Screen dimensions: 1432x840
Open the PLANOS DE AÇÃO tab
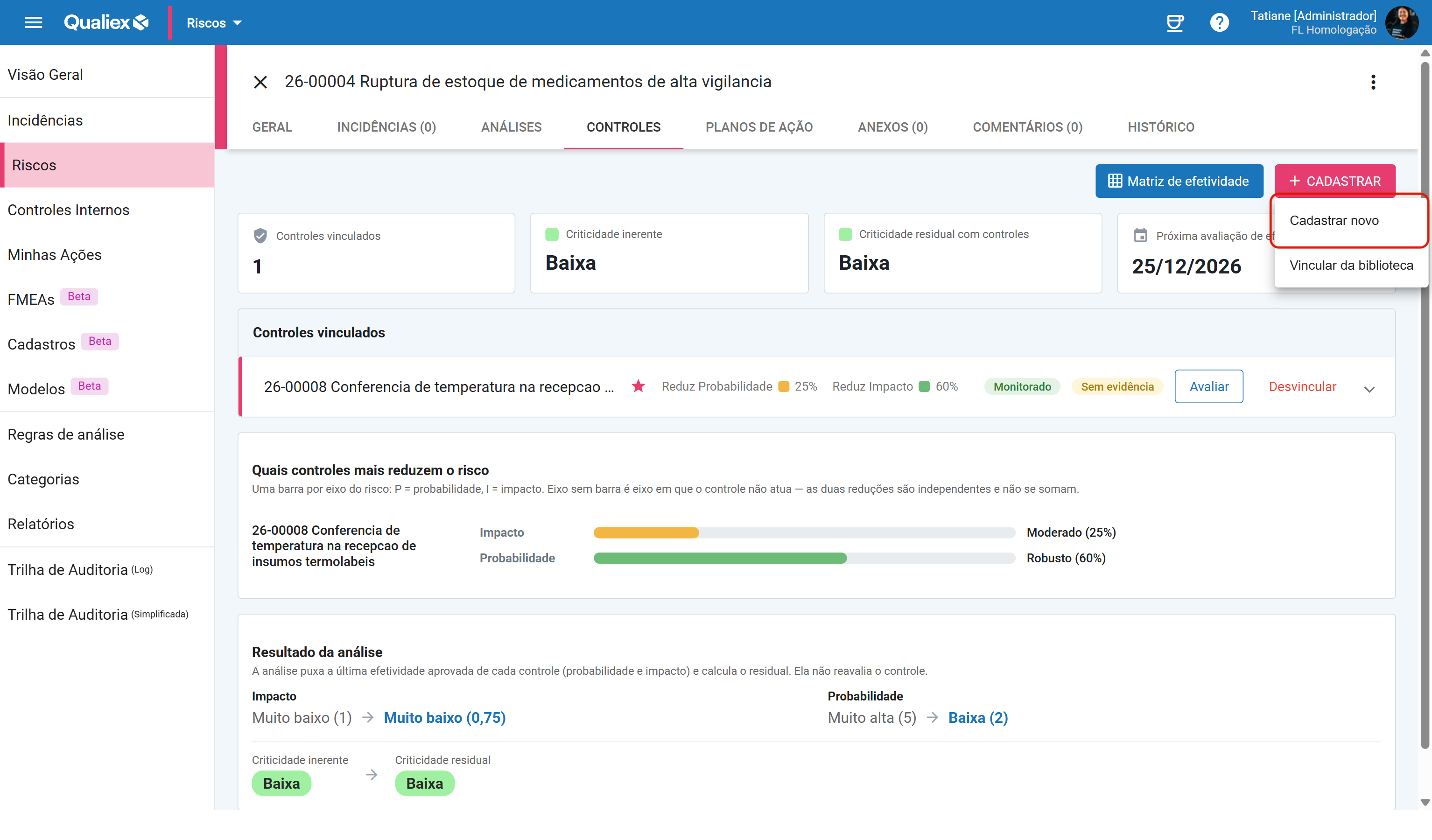[758, 127]
